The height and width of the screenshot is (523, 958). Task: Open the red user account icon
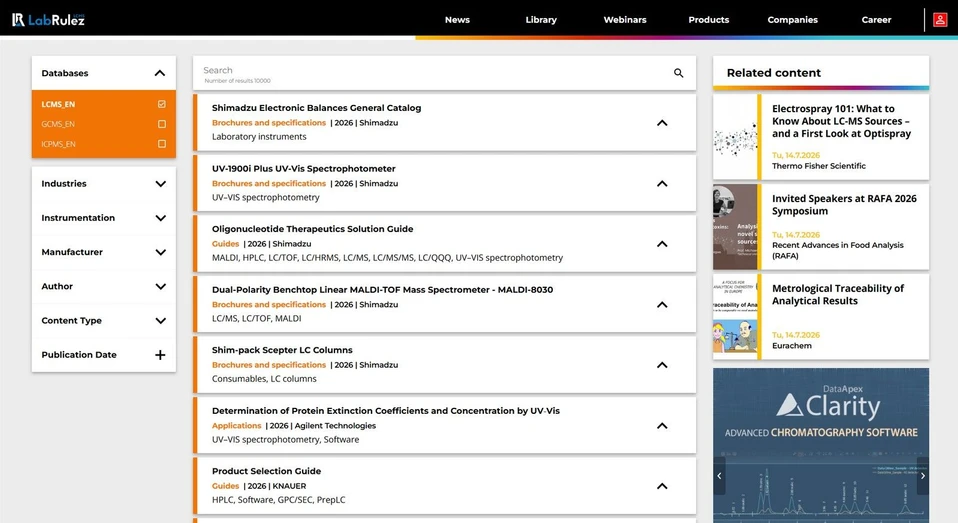[940, 20]
